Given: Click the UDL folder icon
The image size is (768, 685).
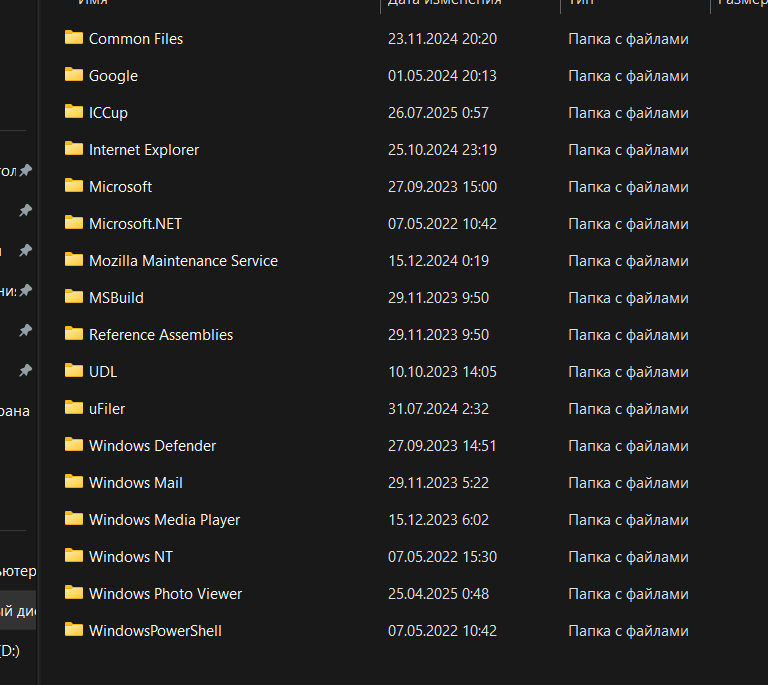Looking at the screenshot, I should 74,371.
